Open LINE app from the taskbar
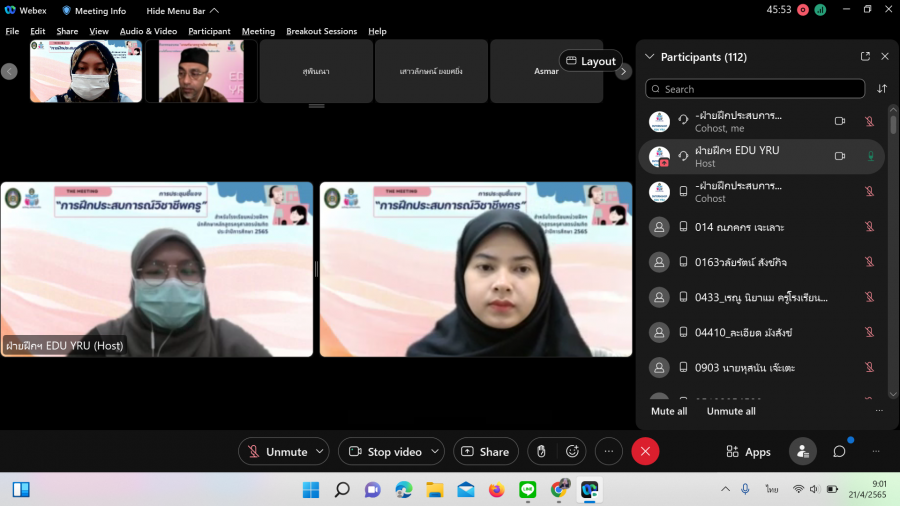This screenshot has height=506, width=900. coord(528,489)
